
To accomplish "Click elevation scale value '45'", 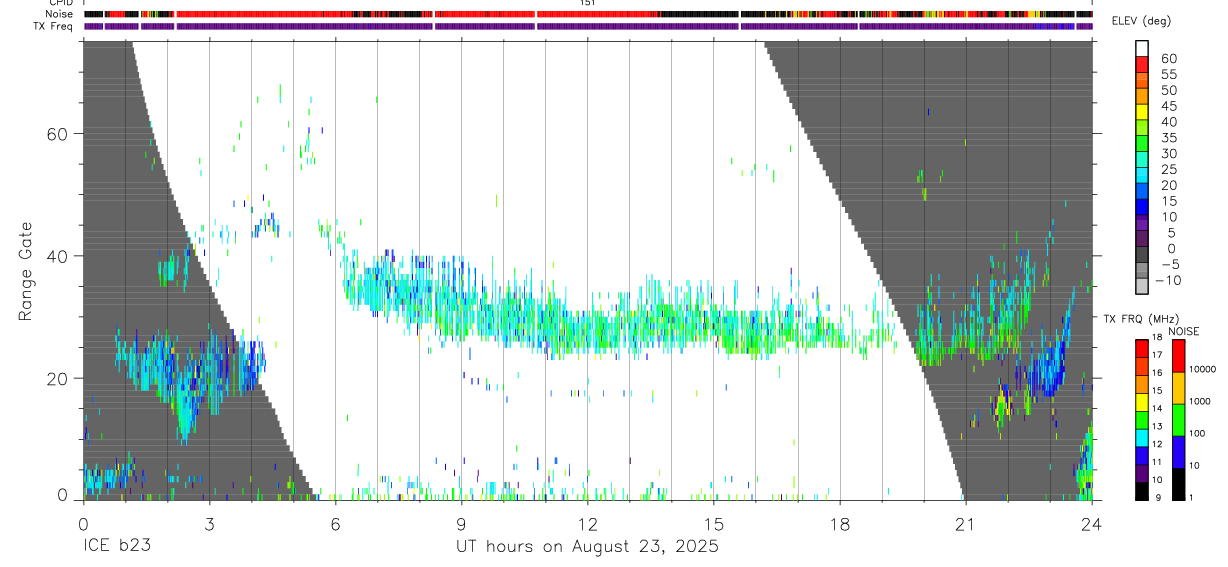I will (x=1167, y=106).
